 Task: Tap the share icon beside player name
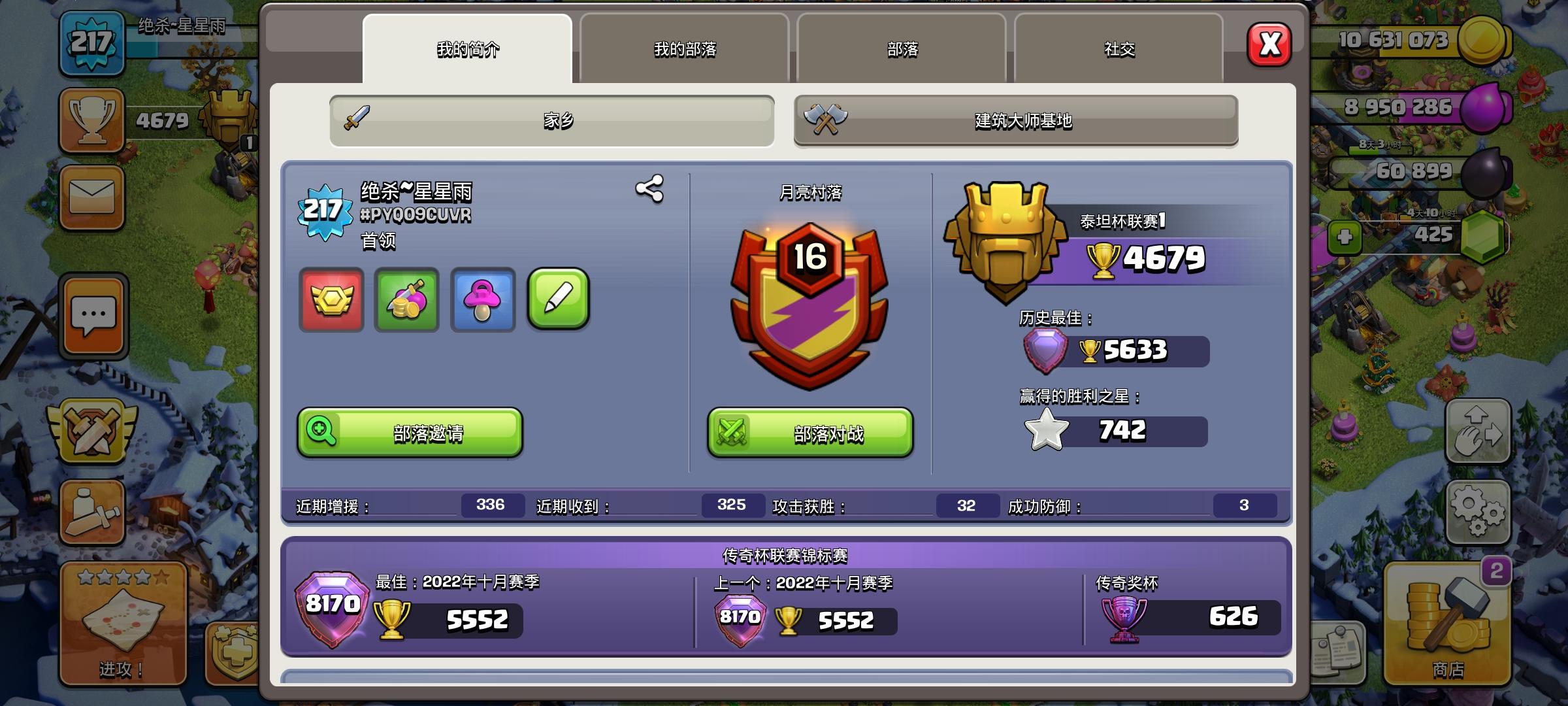[649, 189]
